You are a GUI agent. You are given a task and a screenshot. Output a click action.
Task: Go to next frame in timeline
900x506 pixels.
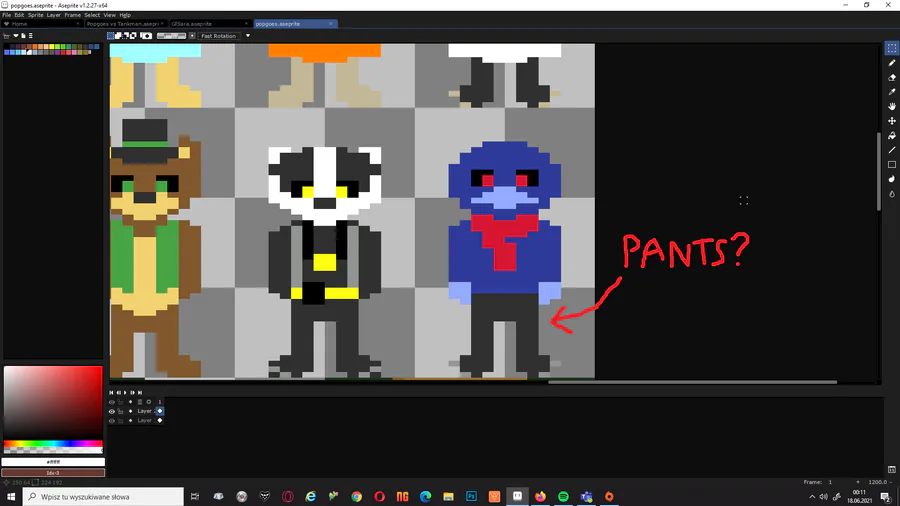pos(133,392)
